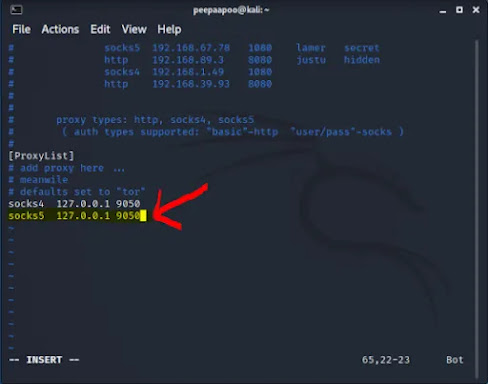
Task: Click the 'auth types supported' comment line
Action: 233,132
